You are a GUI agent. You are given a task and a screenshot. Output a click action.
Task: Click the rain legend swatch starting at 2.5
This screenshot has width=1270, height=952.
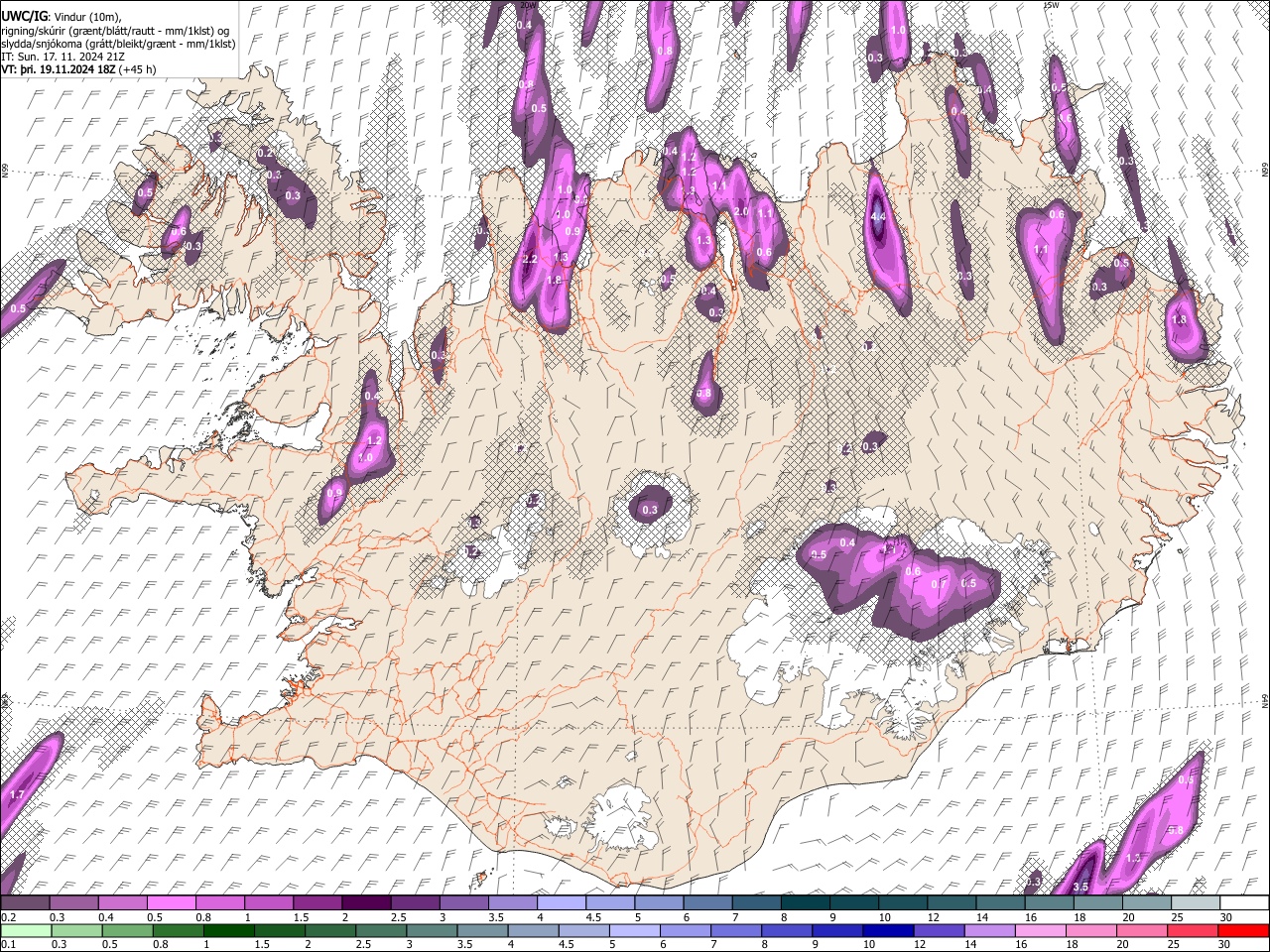click(x=380, y=930)
